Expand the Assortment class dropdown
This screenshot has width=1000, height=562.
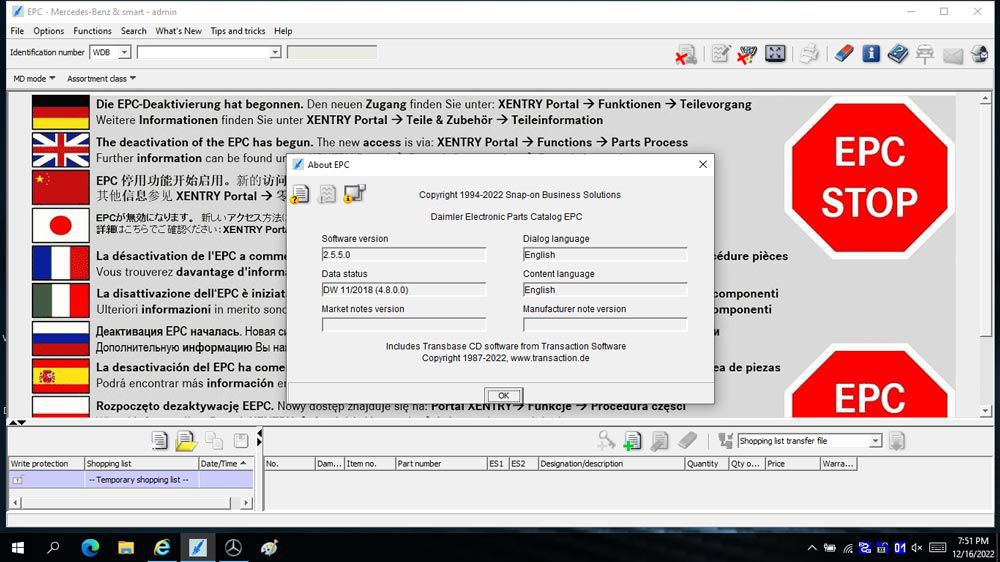tap(101, 78)
